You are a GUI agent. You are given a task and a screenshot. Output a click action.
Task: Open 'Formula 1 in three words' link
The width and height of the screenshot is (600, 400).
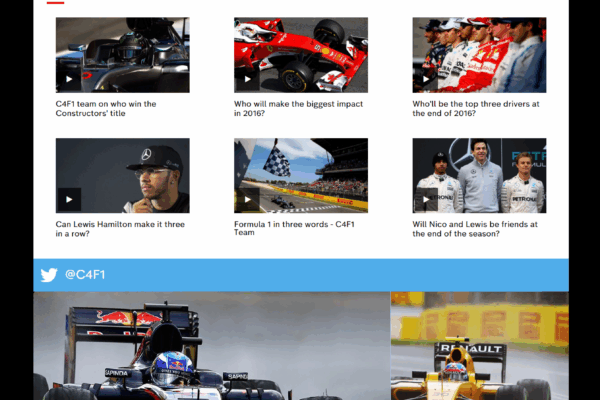[294, 228]
